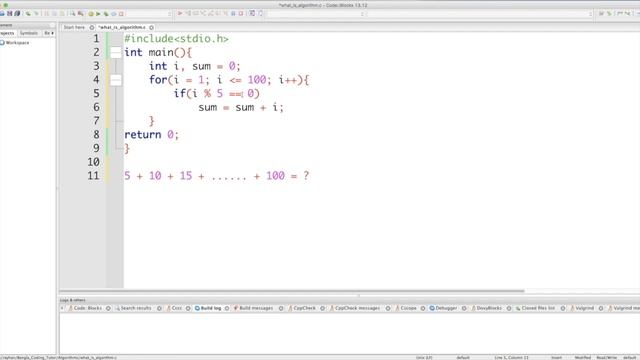Screen dimensions: 640x360
Task: Click line number 11 in the margin
Action: tap(93, 176)
